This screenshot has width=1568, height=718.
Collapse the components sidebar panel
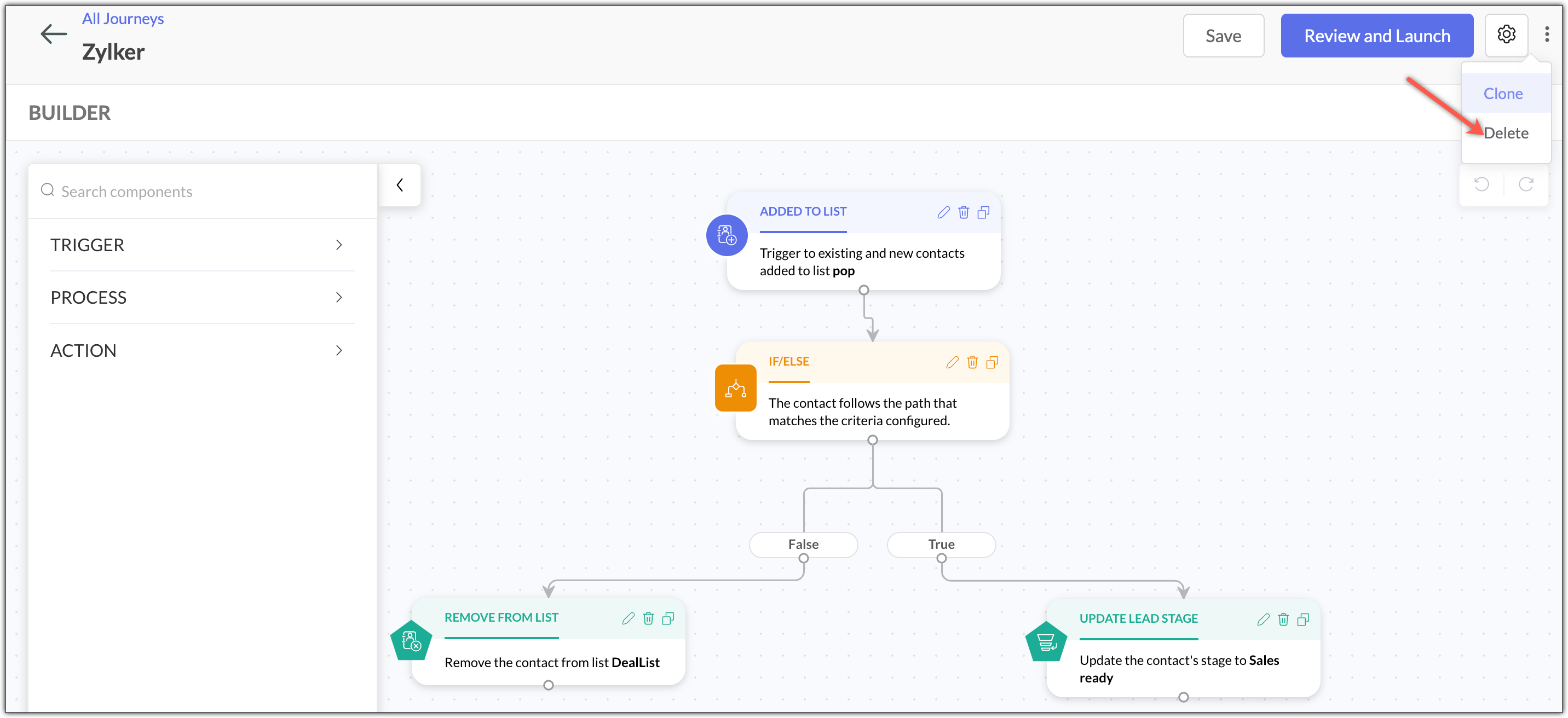click(399, 185)
